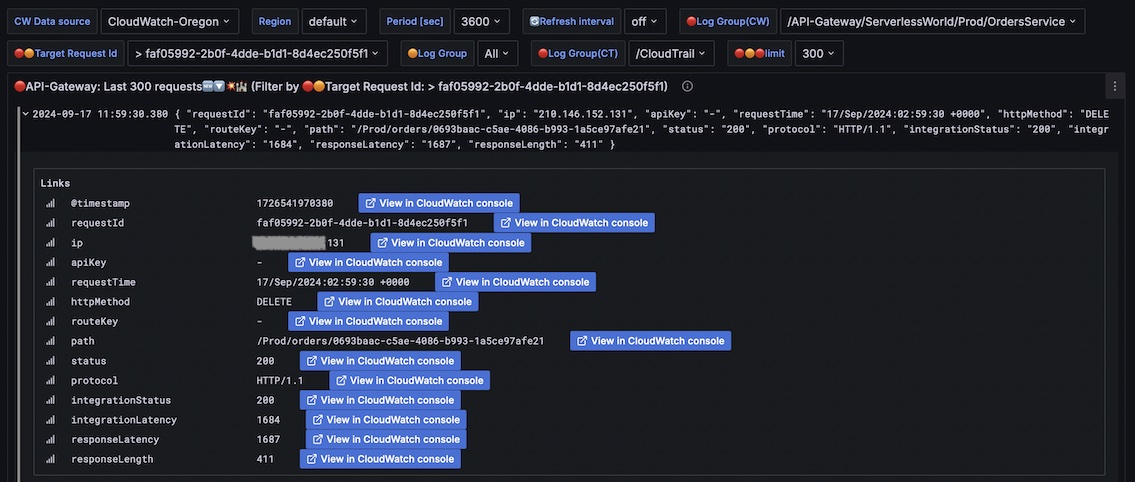Change the Period 3600 dropdown
The image size is (1135, 482).
tap(482, 21)
